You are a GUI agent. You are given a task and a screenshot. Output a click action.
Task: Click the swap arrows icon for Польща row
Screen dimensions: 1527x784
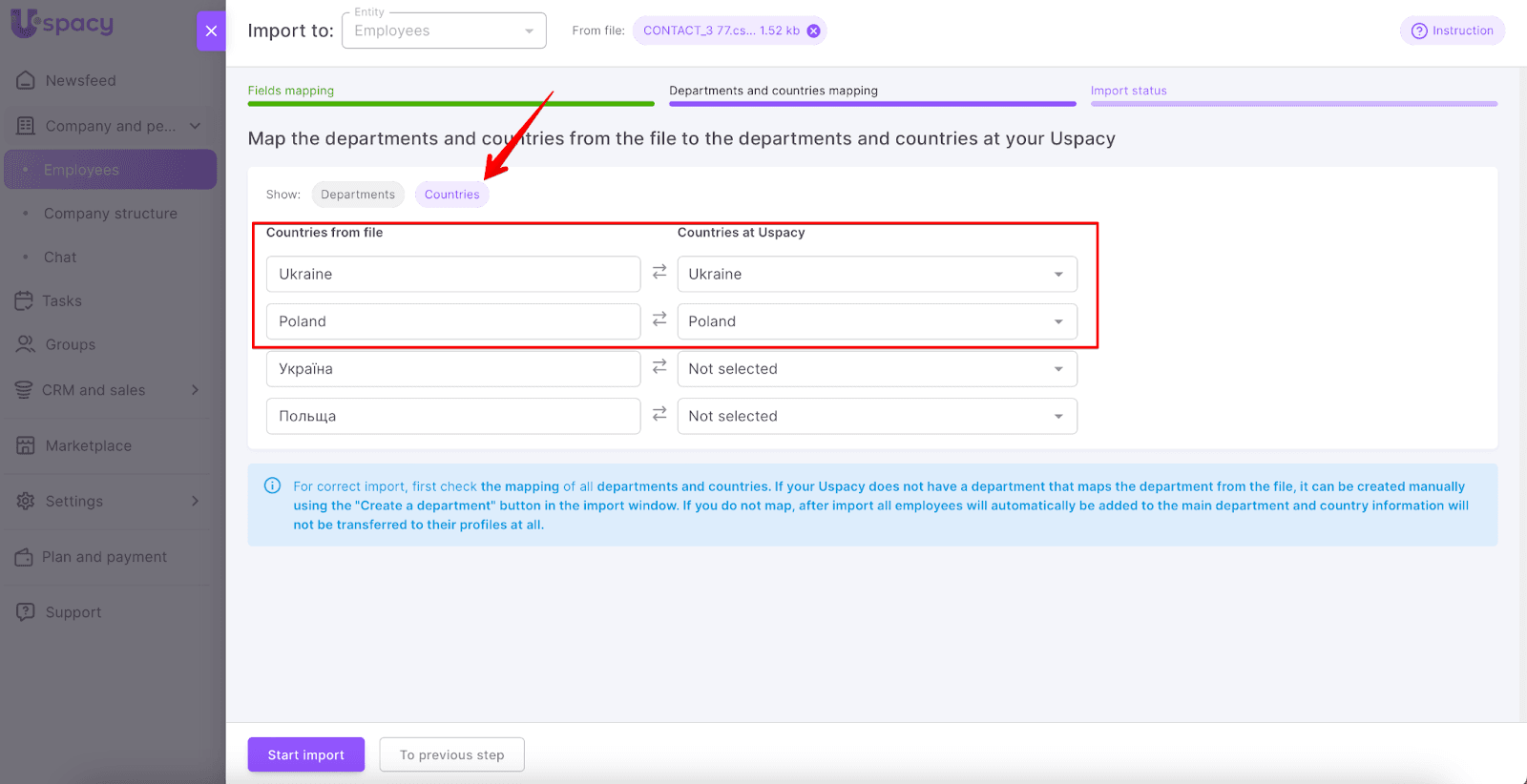pyautogui.click(x=659, y=414)
